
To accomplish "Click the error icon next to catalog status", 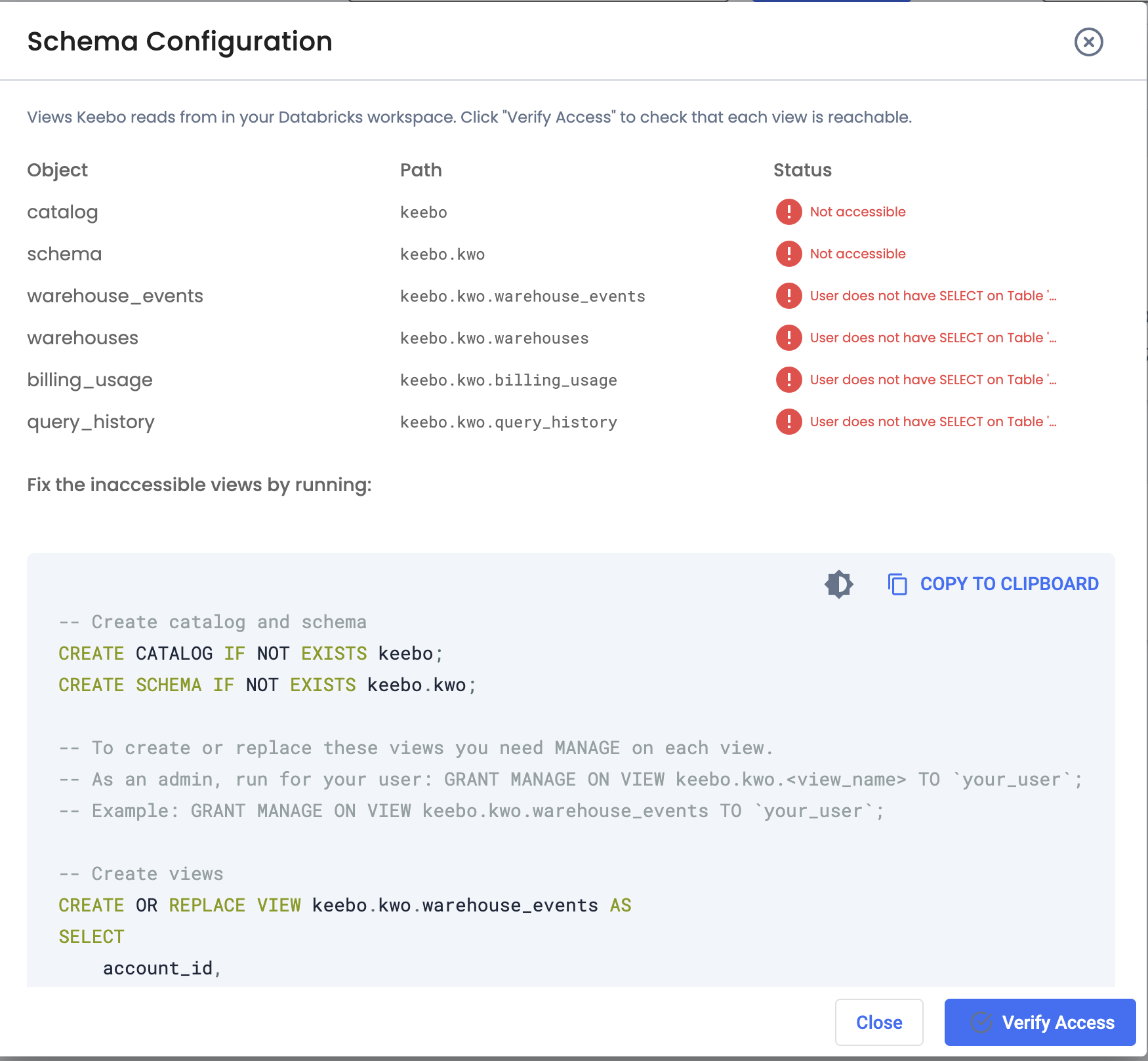I will (x=788, y=212).
